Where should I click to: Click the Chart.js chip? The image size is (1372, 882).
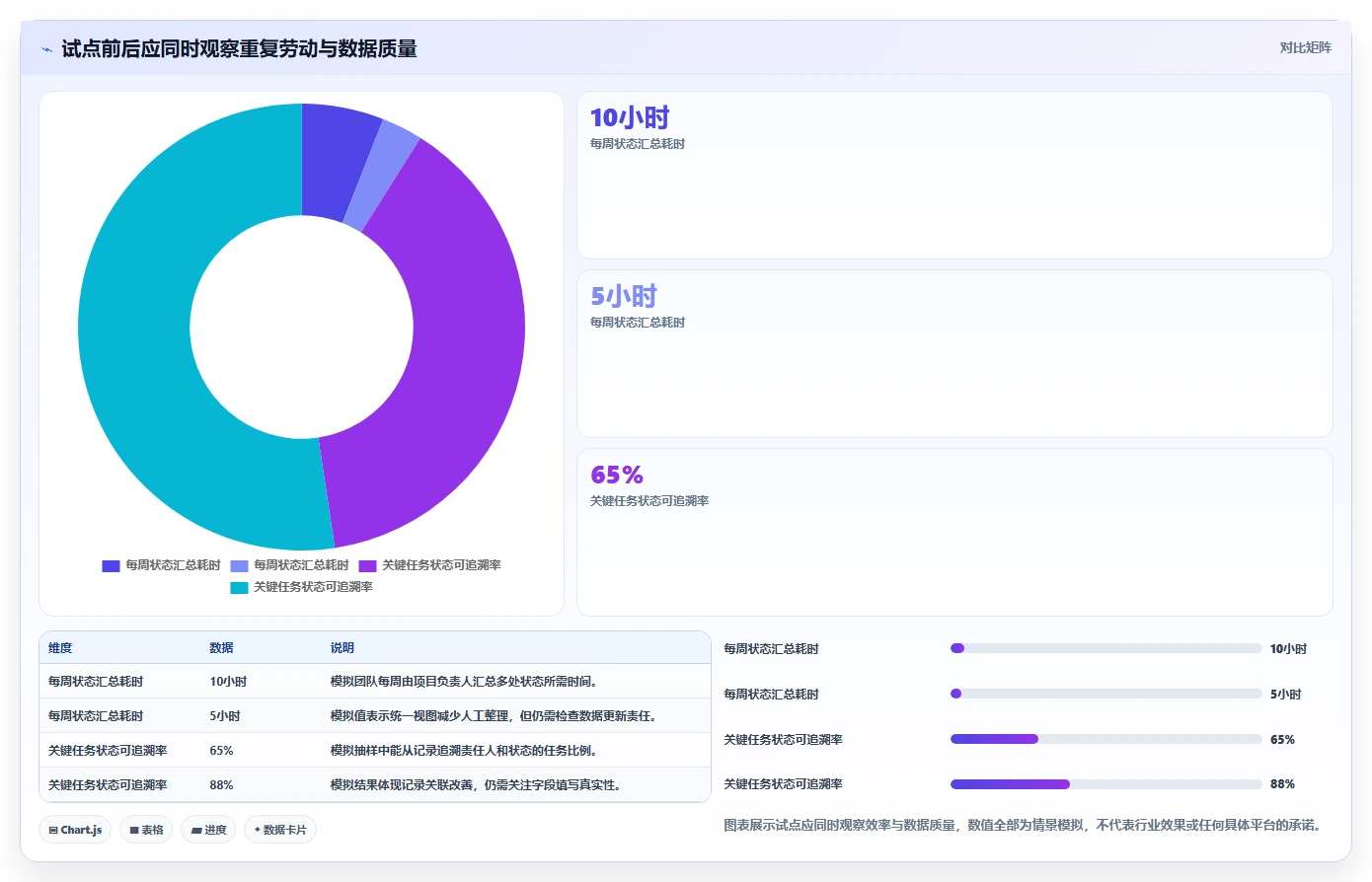75,830
